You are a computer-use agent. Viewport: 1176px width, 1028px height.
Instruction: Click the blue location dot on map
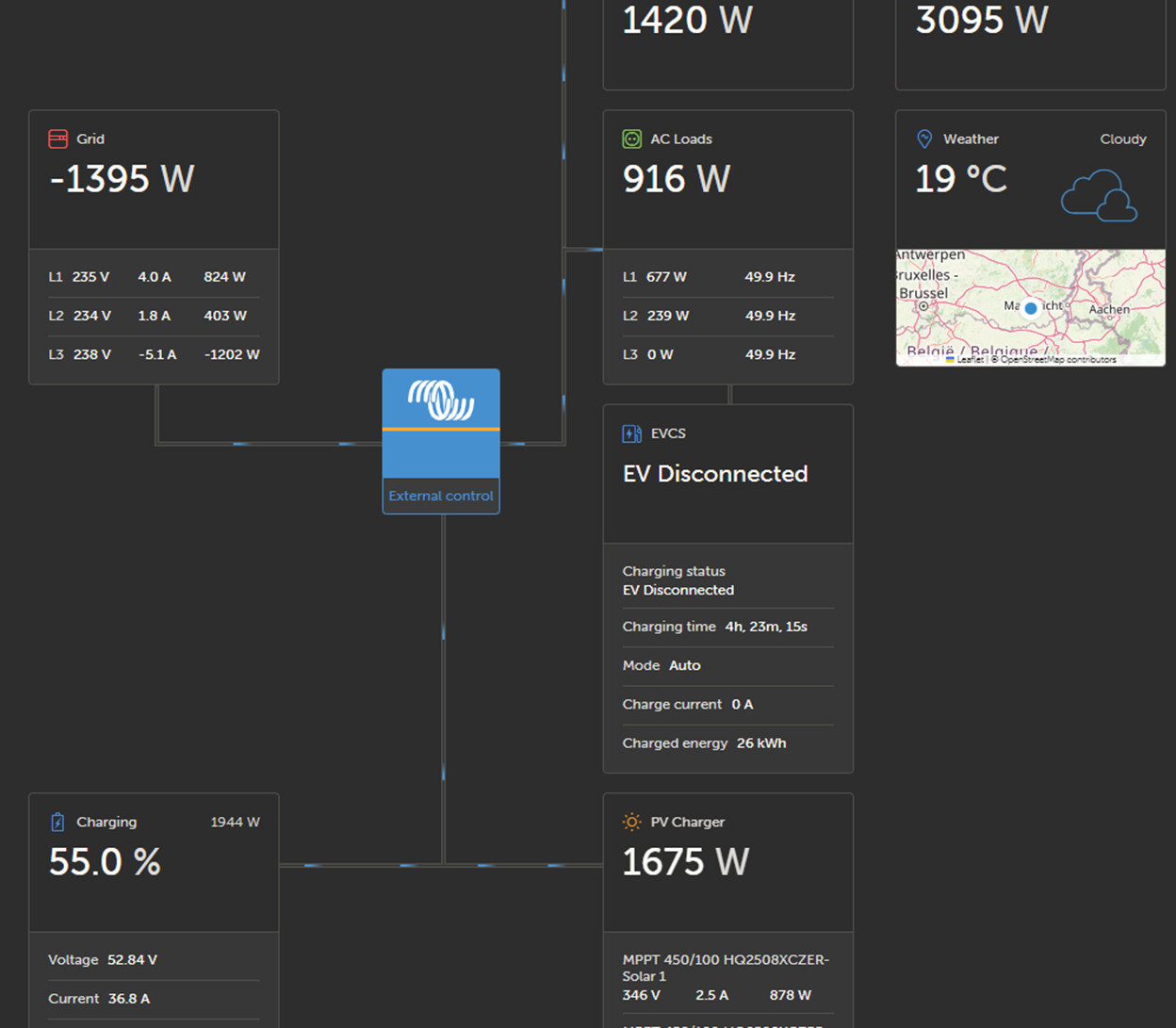pos(1031,308)
